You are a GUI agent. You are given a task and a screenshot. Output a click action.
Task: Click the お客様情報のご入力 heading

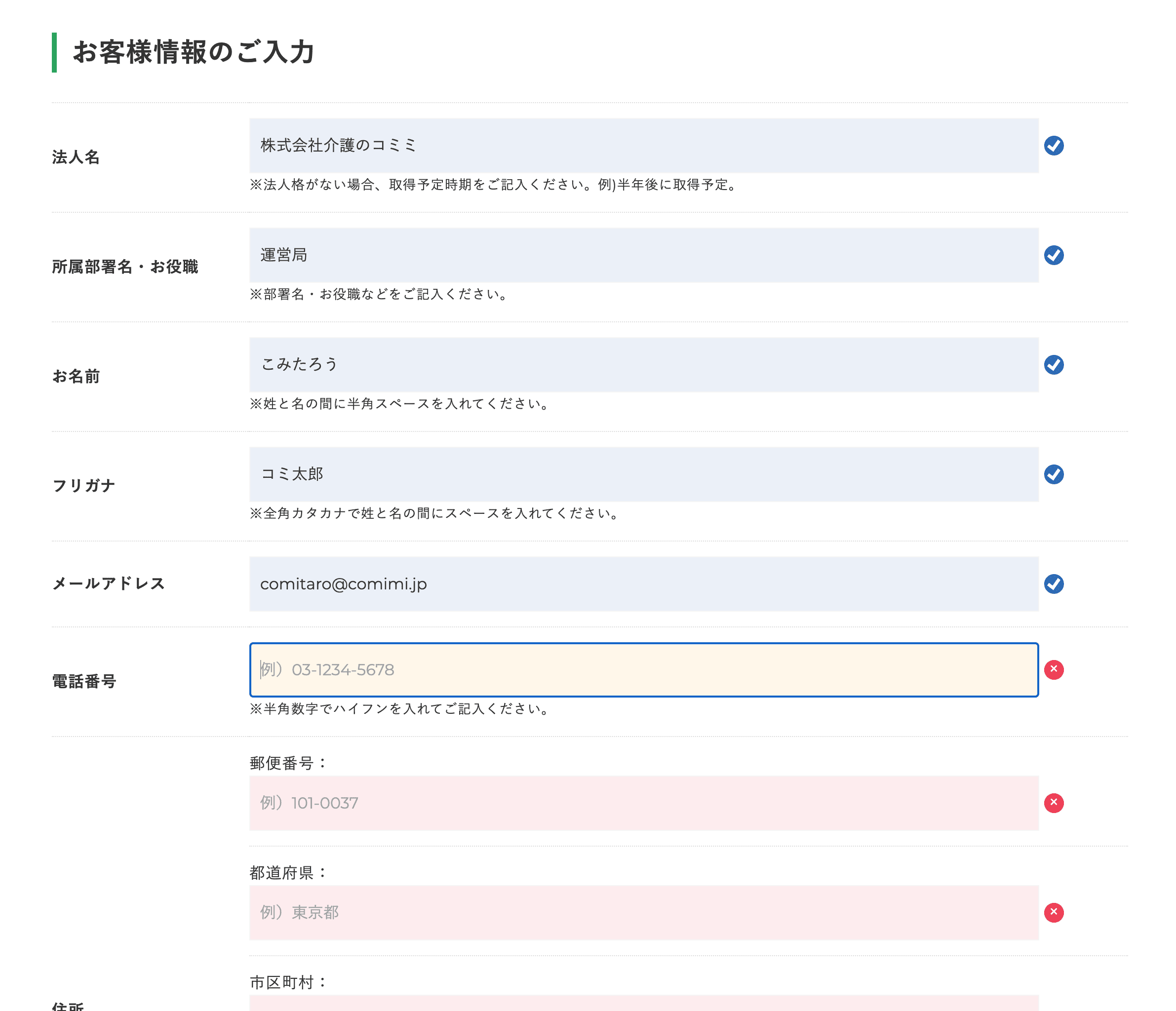point(194,53)
